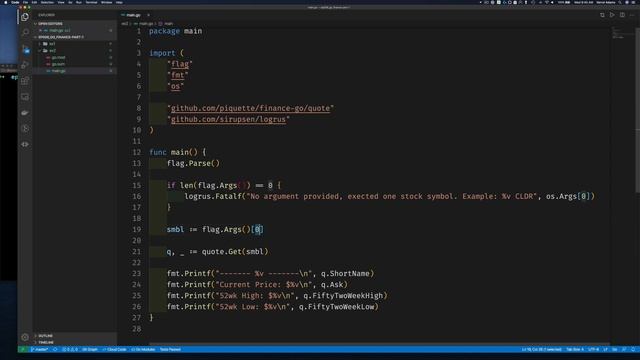This screenshot has width=640, height=360.
Task: Click the green remote indicator in status bar
Action: click(23, 349)
